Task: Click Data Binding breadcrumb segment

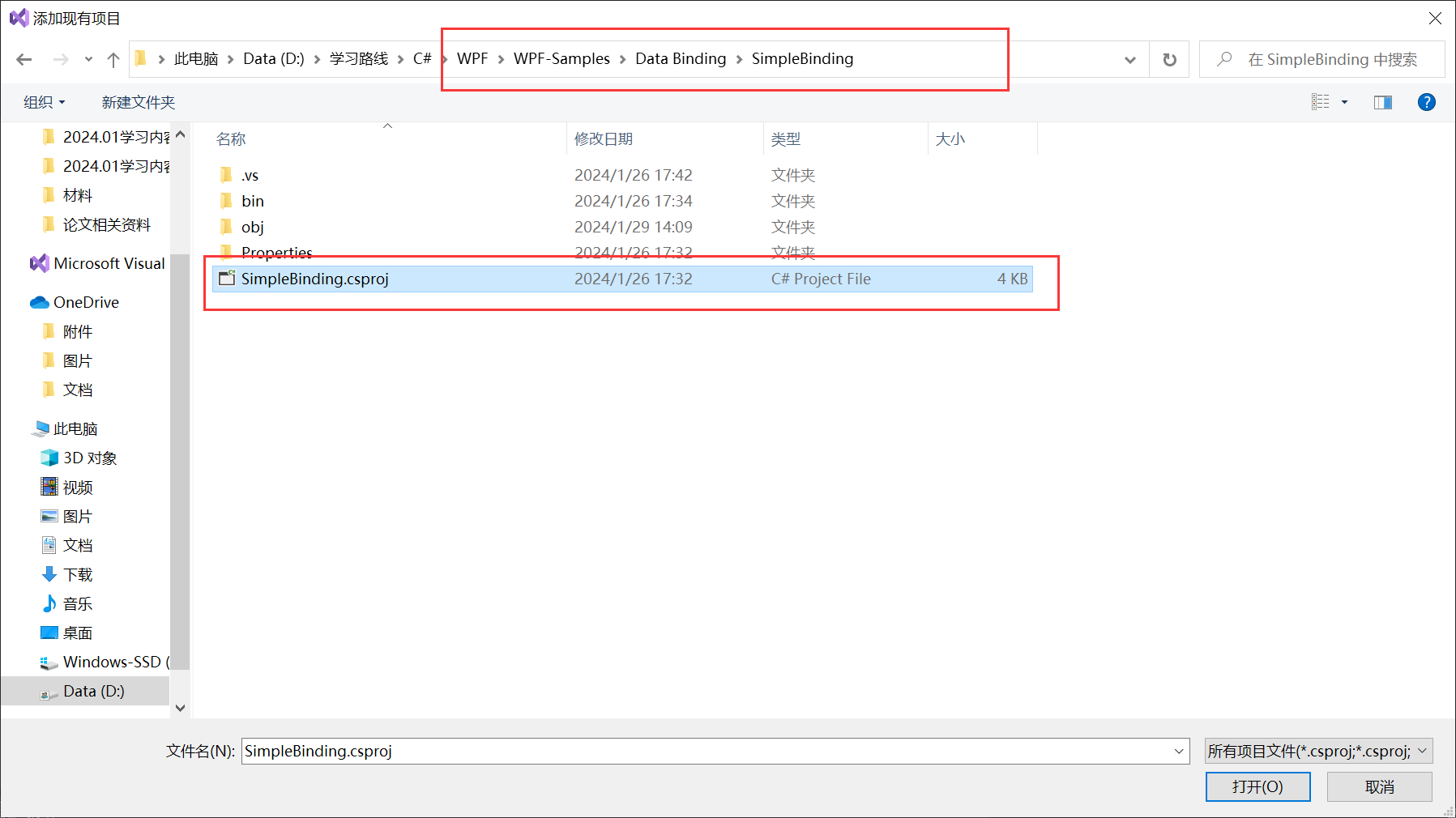Action: click(681, 58)
